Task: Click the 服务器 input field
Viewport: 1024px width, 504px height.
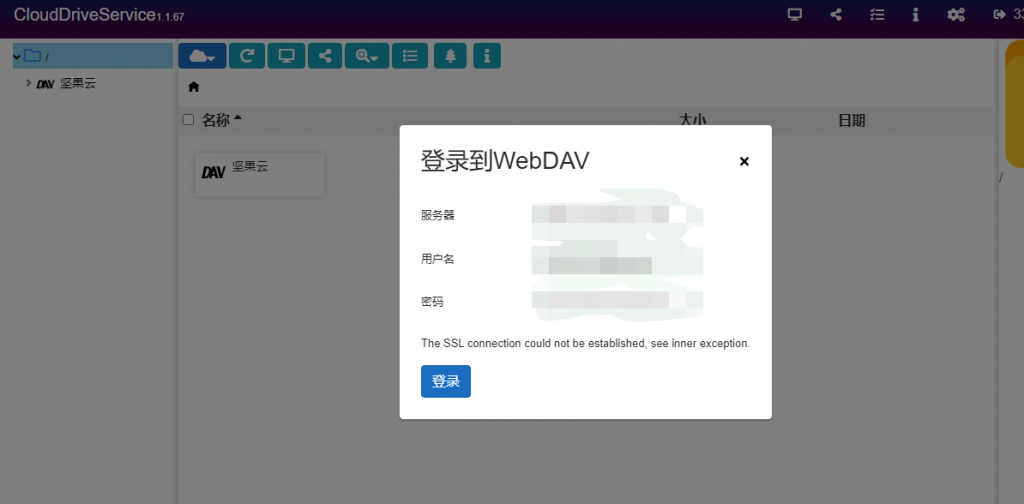Action: (x=617, y=215)
